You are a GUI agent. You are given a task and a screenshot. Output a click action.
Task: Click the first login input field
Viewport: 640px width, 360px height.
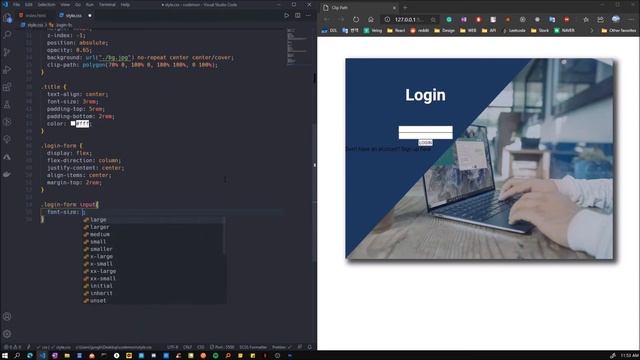click(425, 129)
